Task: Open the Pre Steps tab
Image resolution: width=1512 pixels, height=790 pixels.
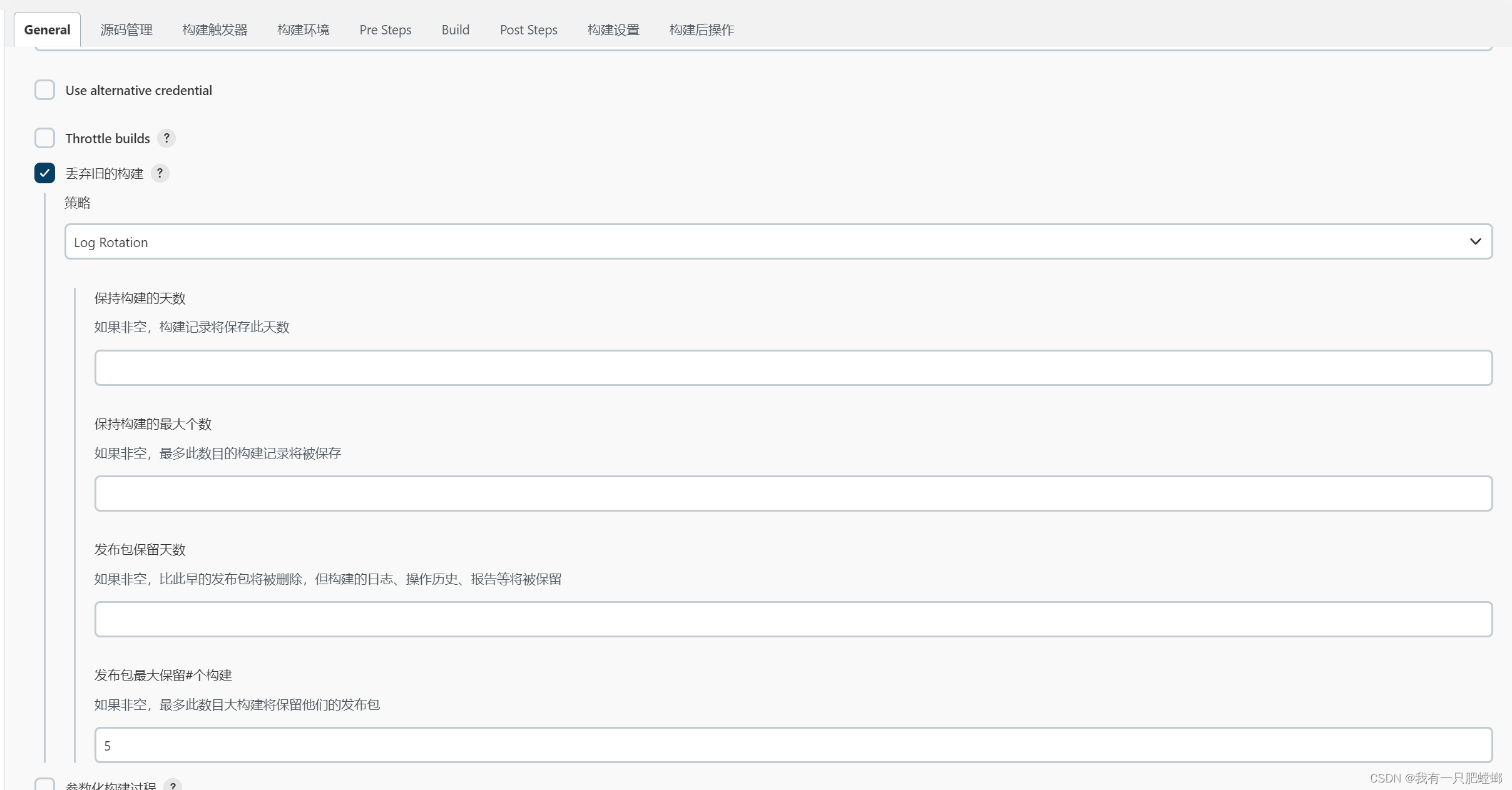Action: point(385,30)
